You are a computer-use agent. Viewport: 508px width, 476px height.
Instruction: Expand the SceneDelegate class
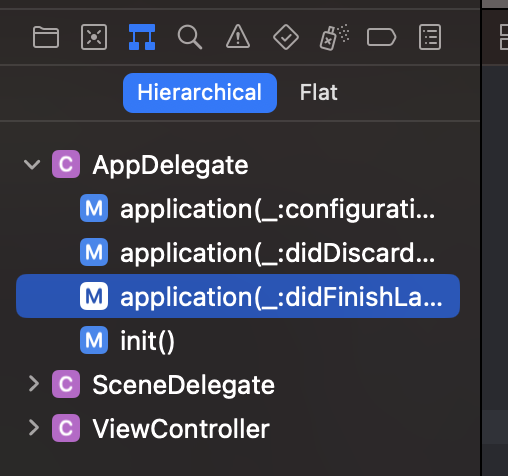[34, 384]
